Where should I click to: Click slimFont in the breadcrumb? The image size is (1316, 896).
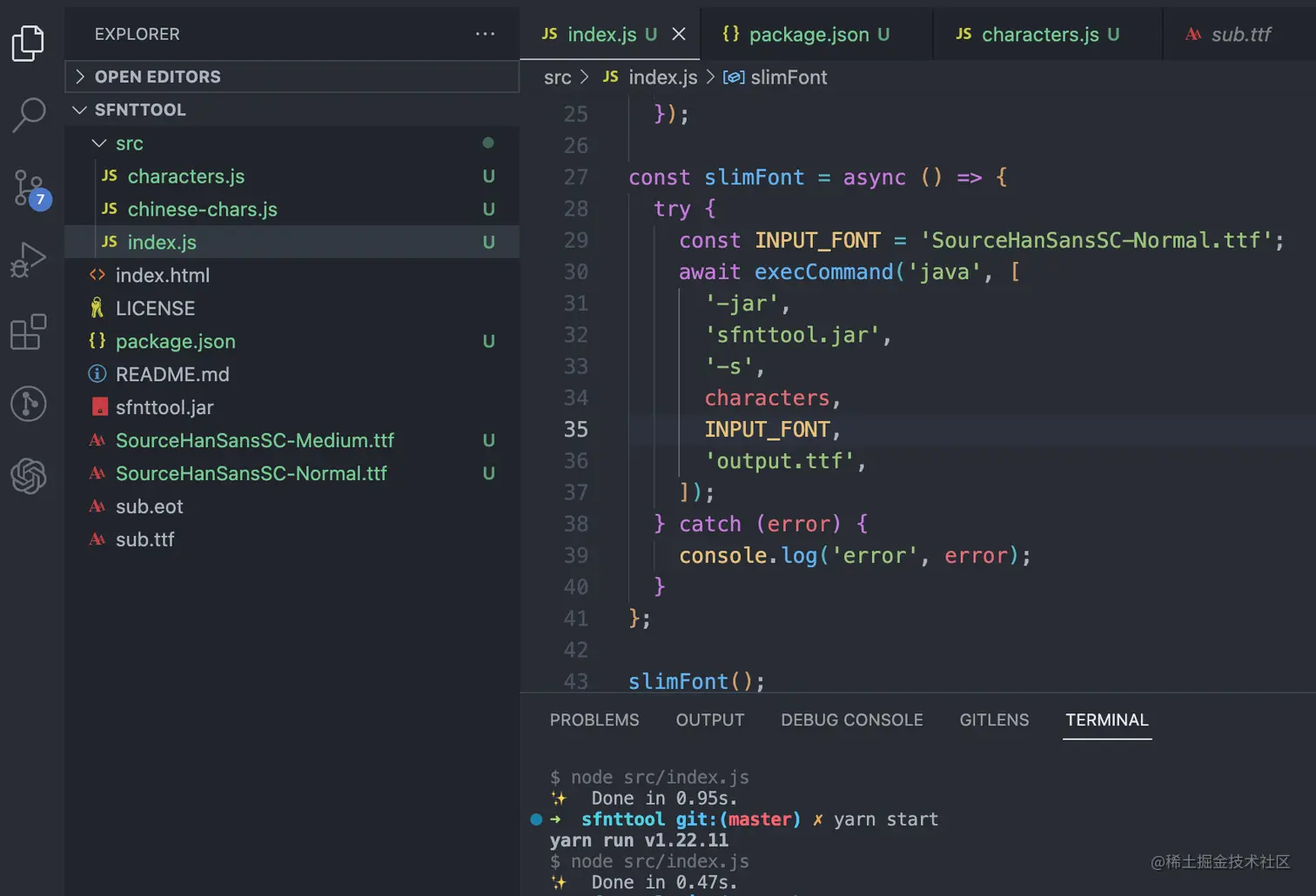click(x=789, y=77)
